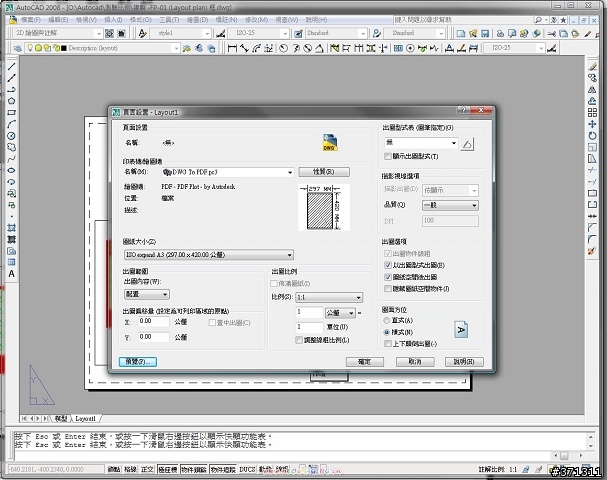Click the help search box in menu bar
This screenshot has width=607, height=480.
463,20
